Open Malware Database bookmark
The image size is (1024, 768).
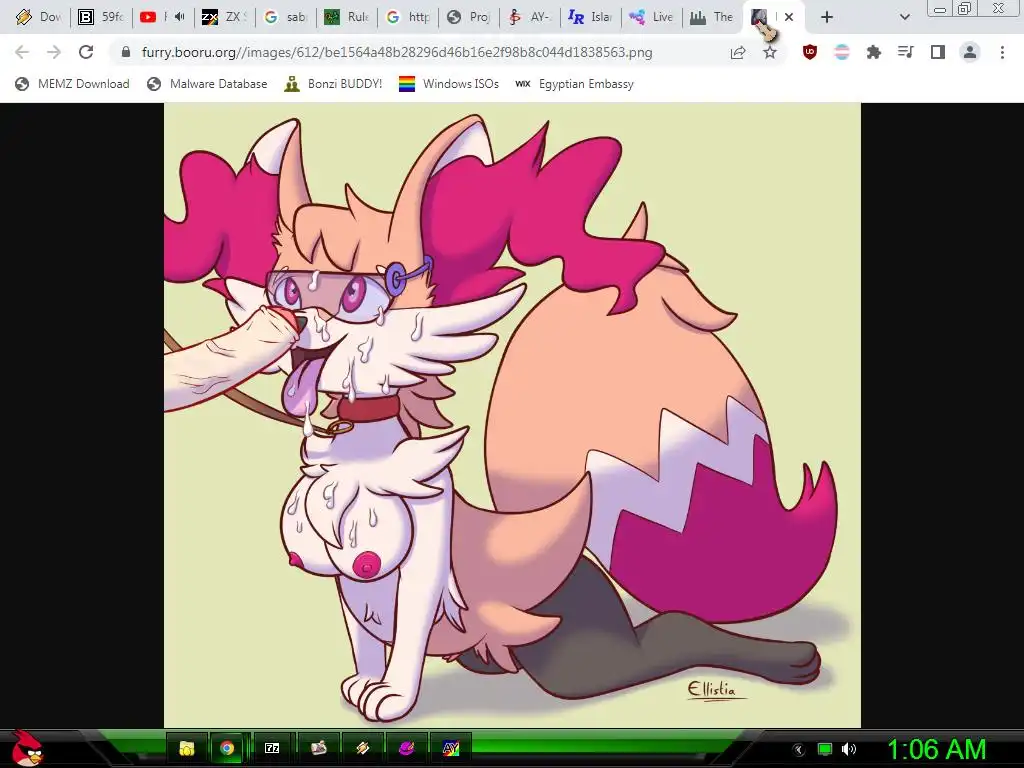point(208,84)
